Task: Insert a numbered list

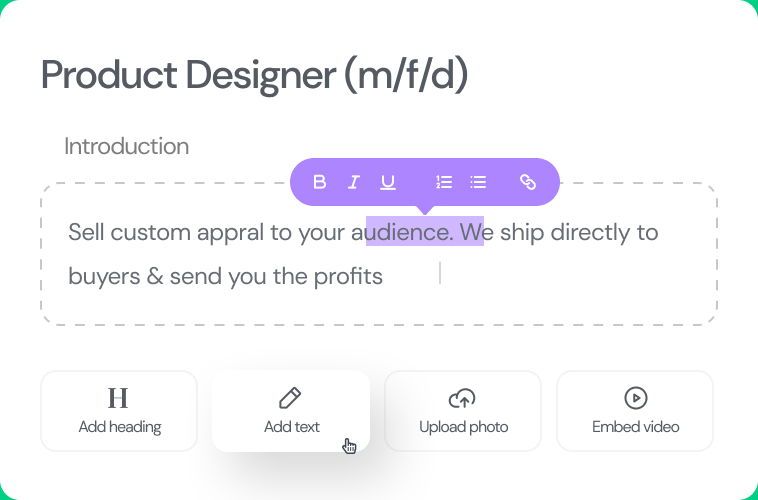Action: [x=445, y=182]
